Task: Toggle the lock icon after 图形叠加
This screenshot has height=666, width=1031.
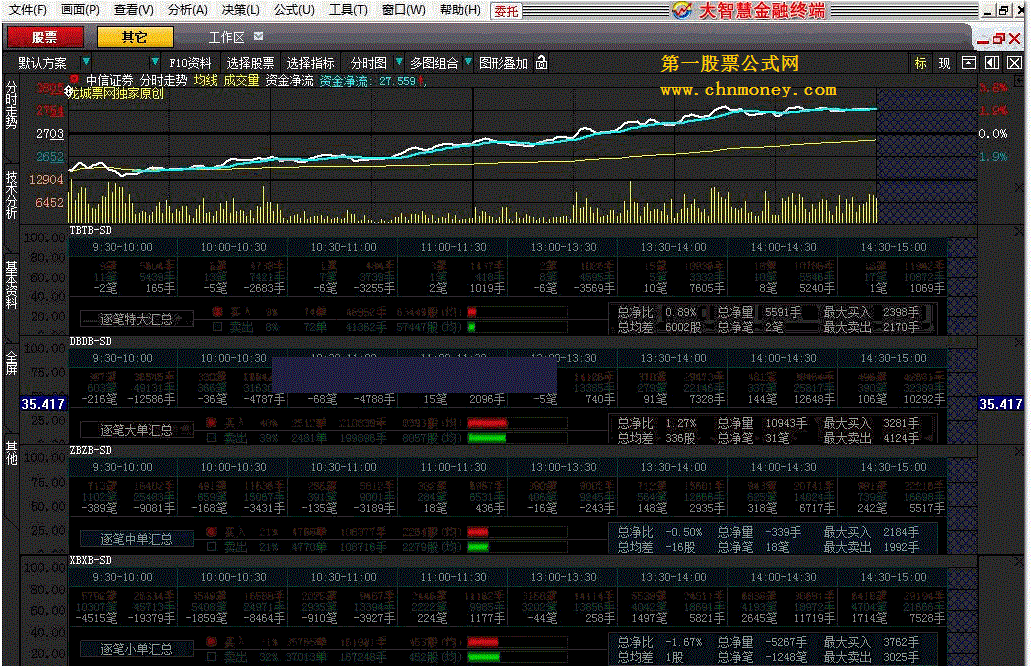Action: tap(541, 62)
